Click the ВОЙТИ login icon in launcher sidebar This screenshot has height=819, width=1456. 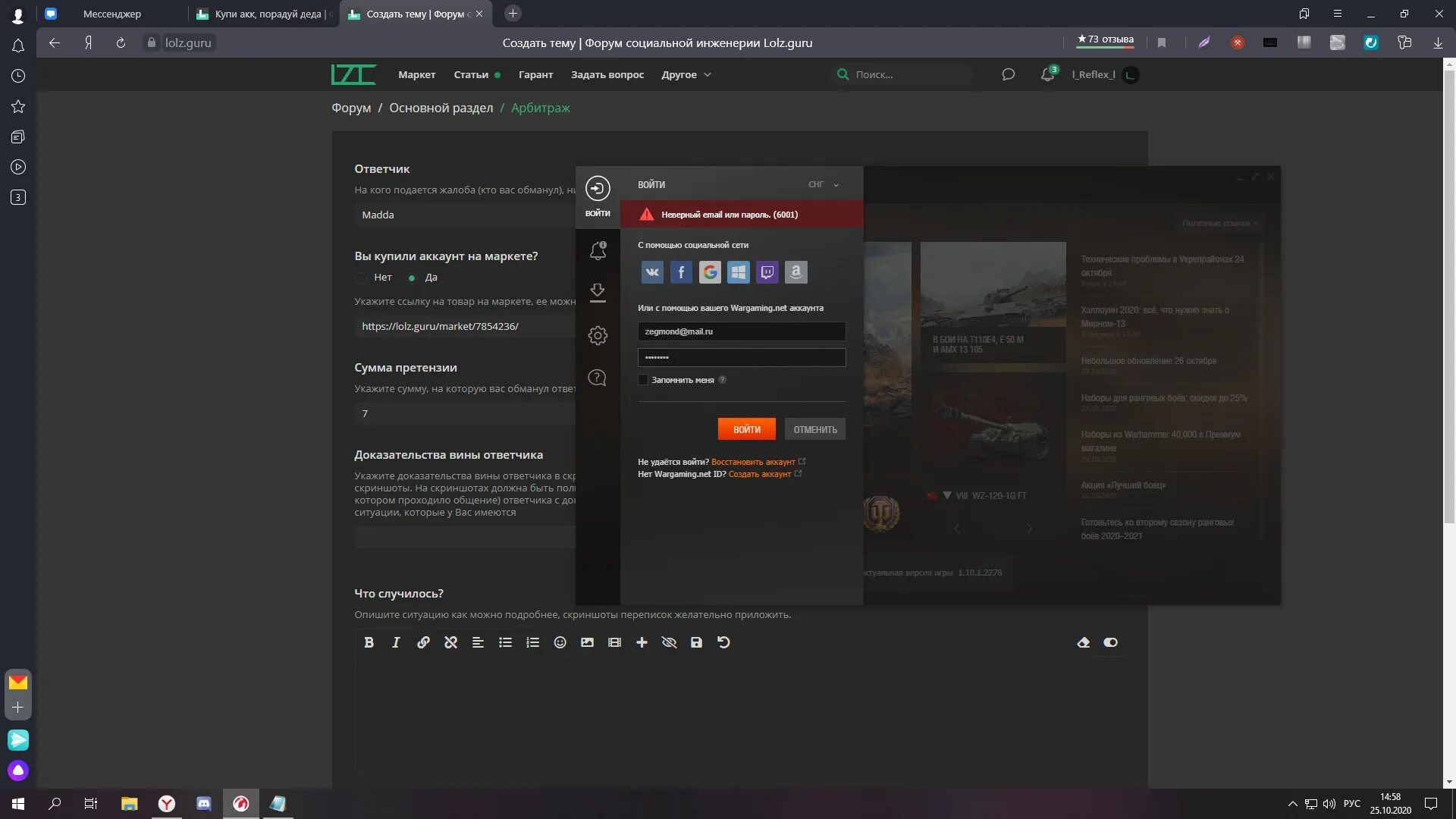[x=598, y=197]
